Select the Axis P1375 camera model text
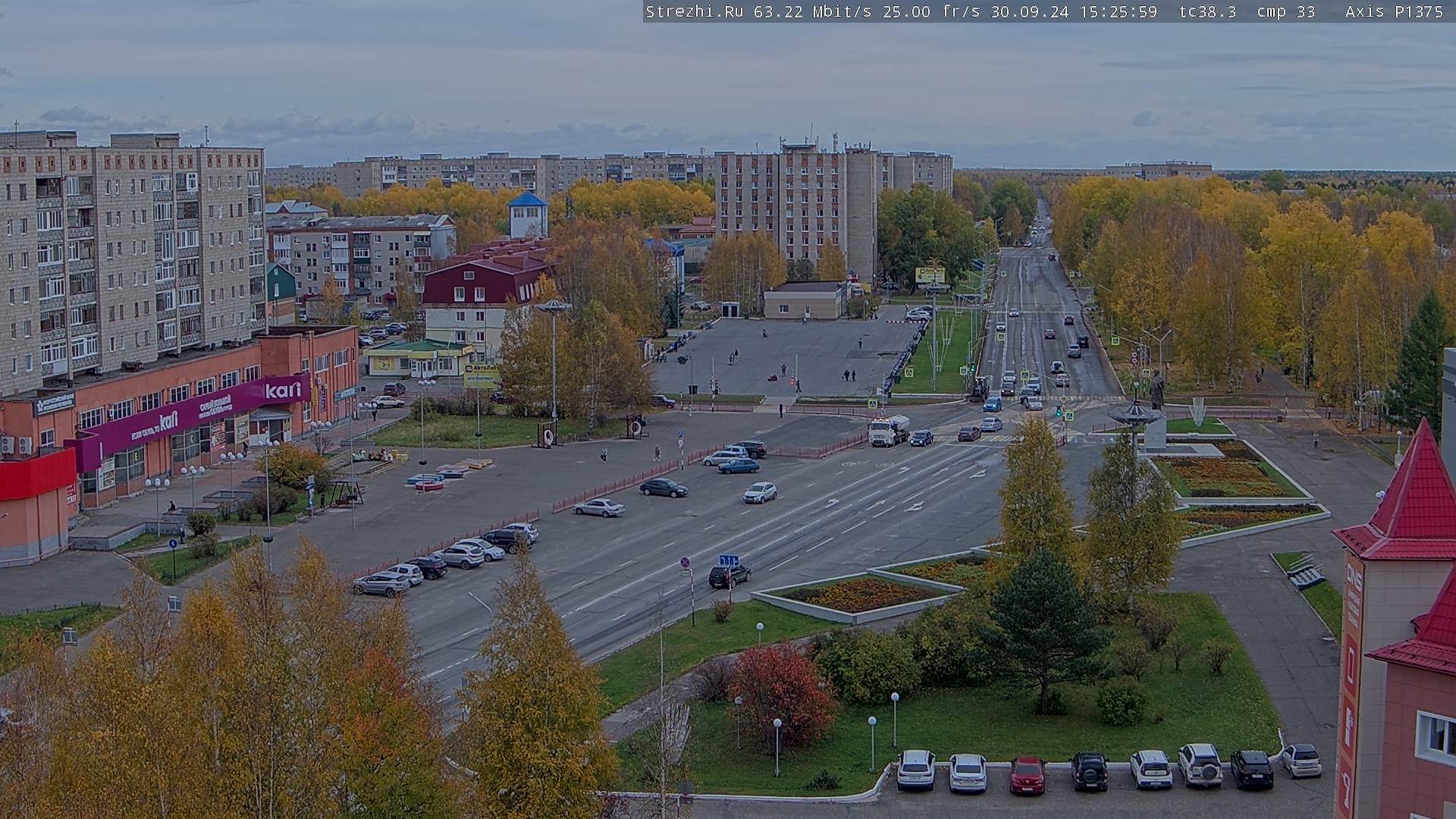This screenshot has height=819, width=1456. (x=1395, y=11)
